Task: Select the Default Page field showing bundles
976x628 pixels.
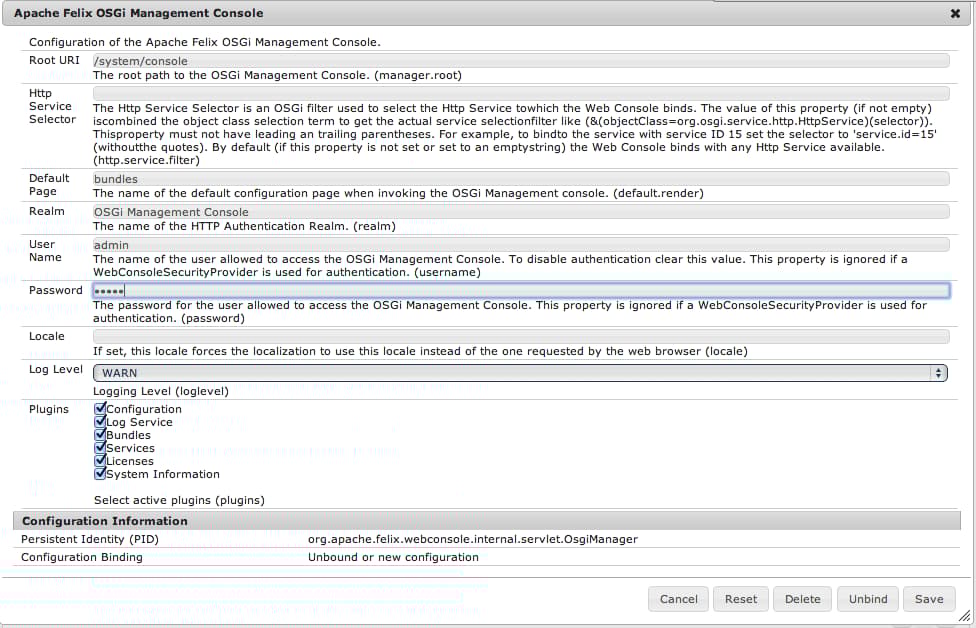Action: [x=520, y=178]
